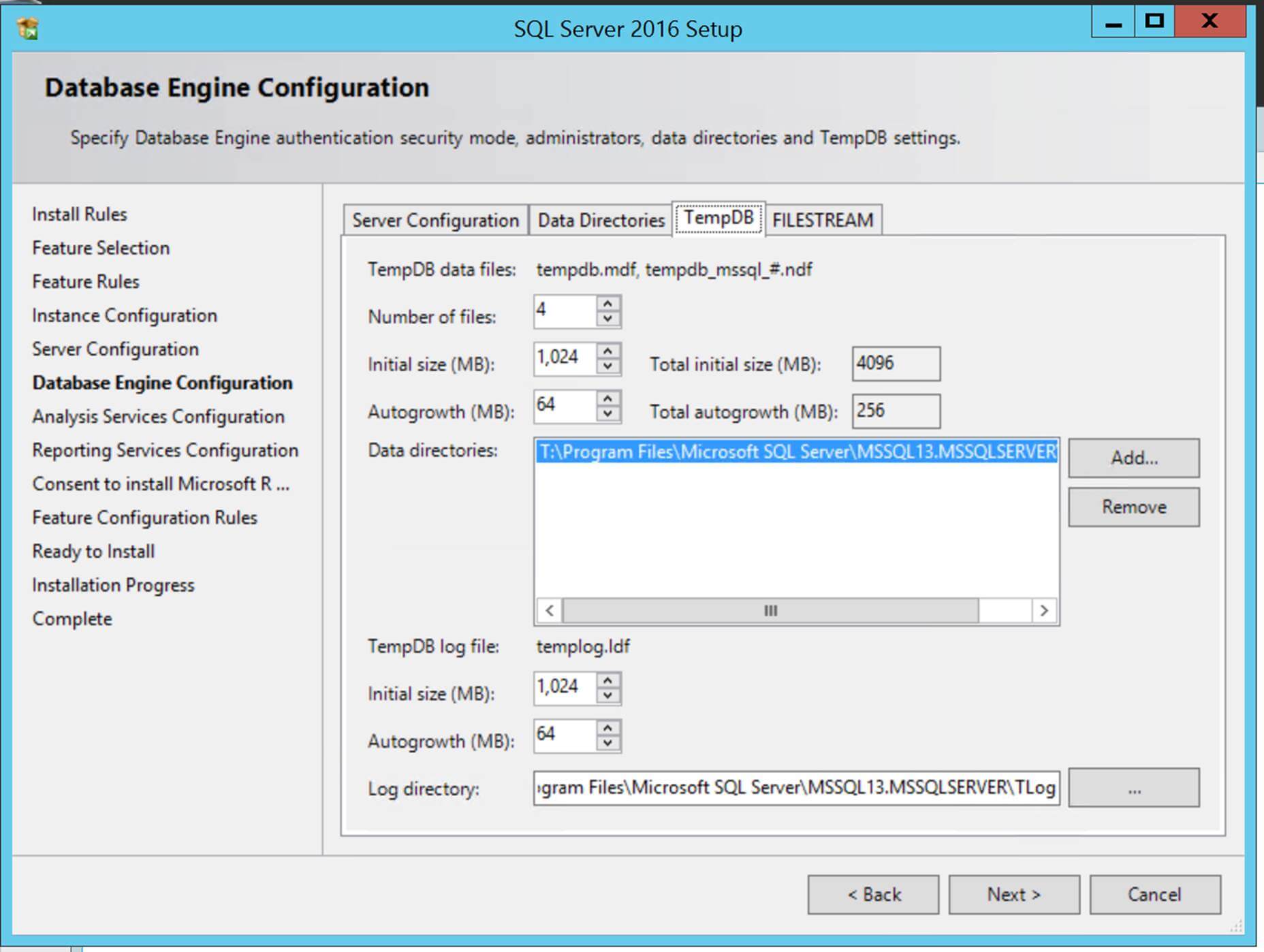Screen dimensions: 1264x952
Task: Click the Back button
Action: click(874, 894)
